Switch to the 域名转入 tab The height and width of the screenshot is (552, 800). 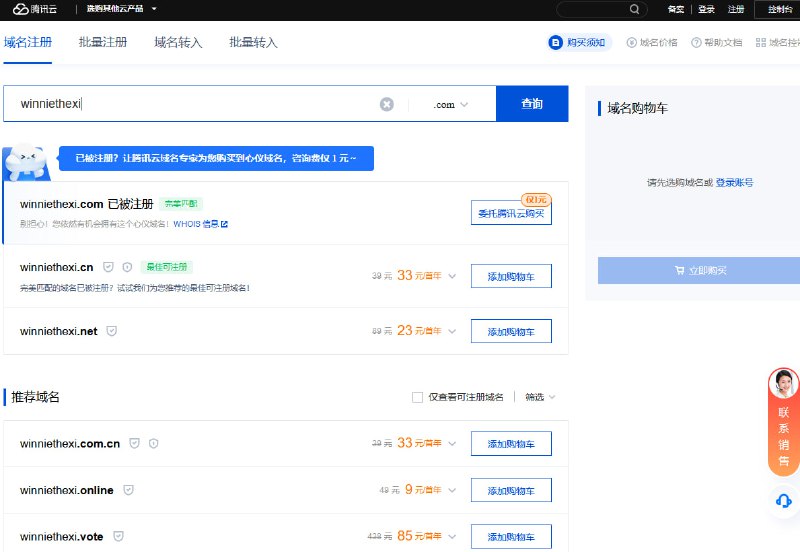178,42
